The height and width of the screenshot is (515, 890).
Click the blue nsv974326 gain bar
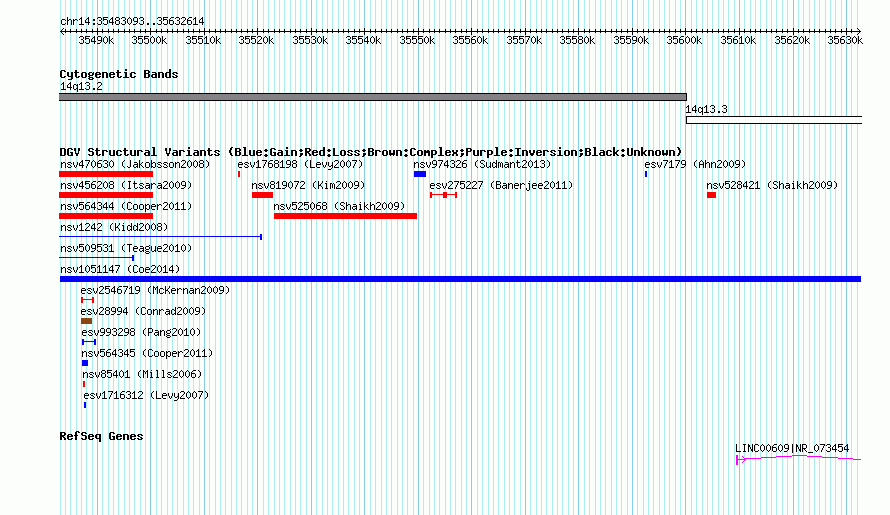coord(419,174)
